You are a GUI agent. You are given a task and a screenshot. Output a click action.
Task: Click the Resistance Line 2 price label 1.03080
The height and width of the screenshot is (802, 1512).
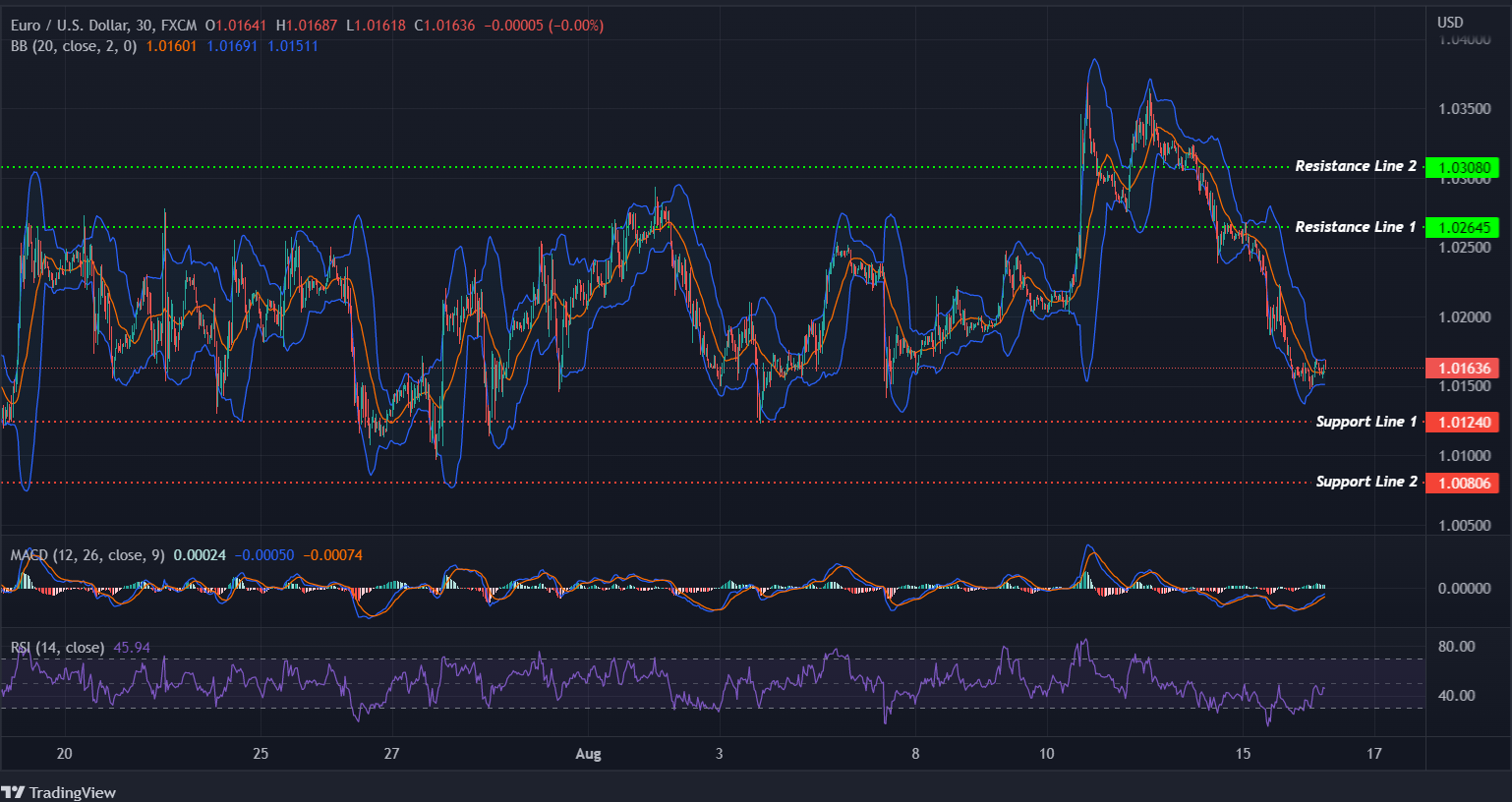click(x=1461, y=167)
